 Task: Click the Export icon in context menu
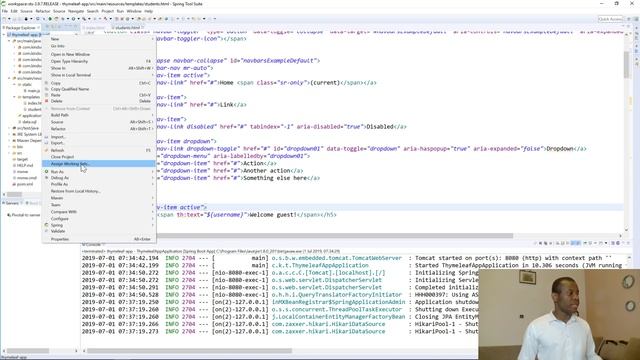coord(47,143)
